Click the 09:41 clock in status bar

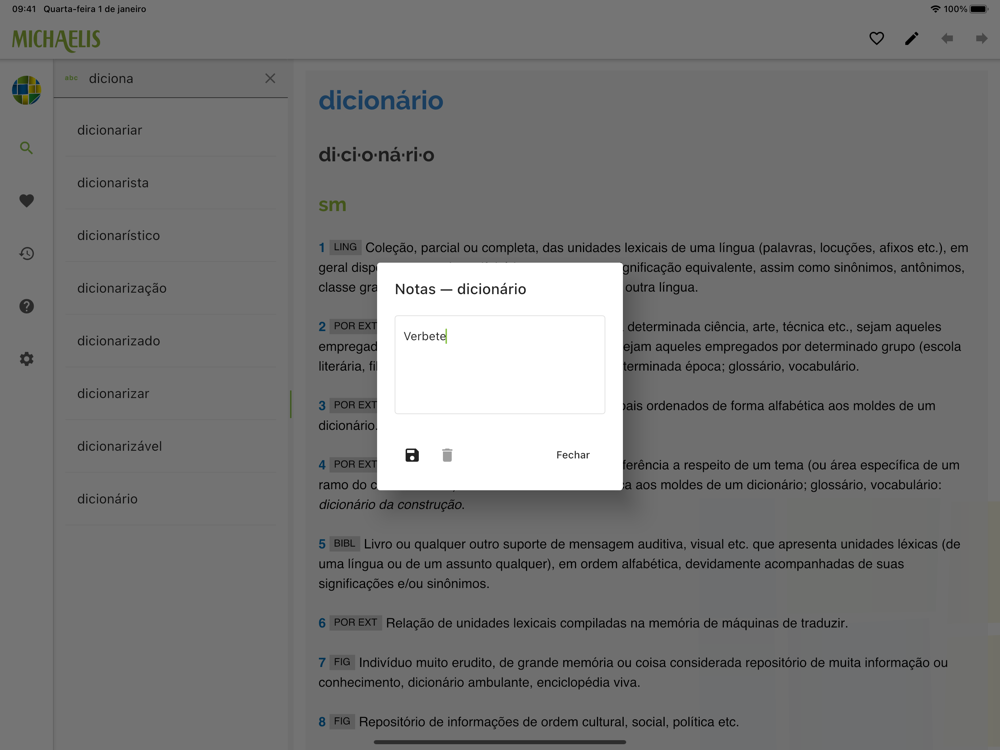[24, 9]
